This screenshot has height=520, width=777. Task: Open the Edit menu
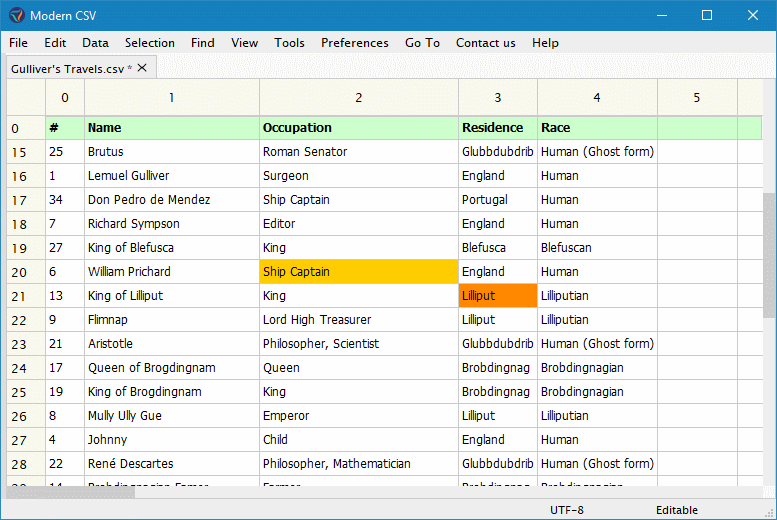[x=55, y=43]
